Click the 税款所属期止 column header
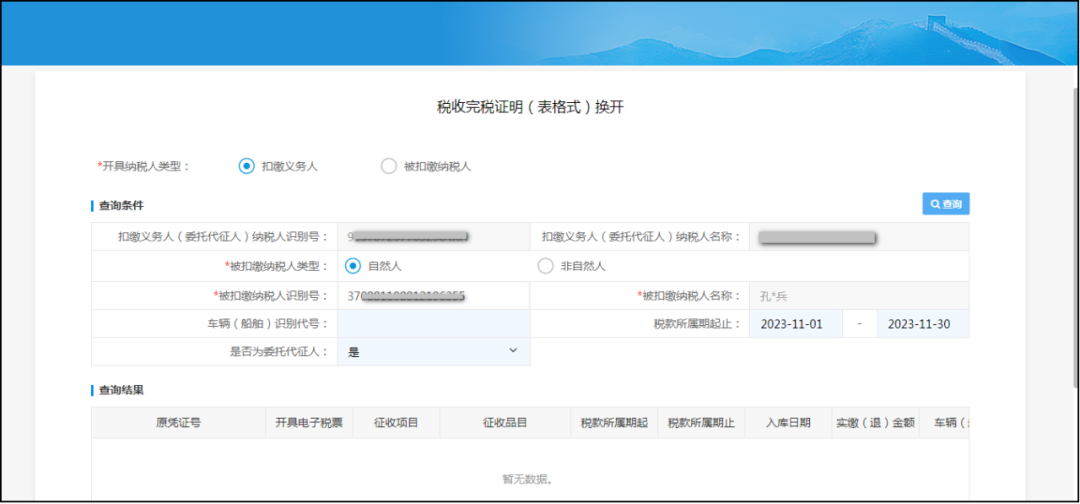This screenshot has height=504, width=1080. coord(701,423)
